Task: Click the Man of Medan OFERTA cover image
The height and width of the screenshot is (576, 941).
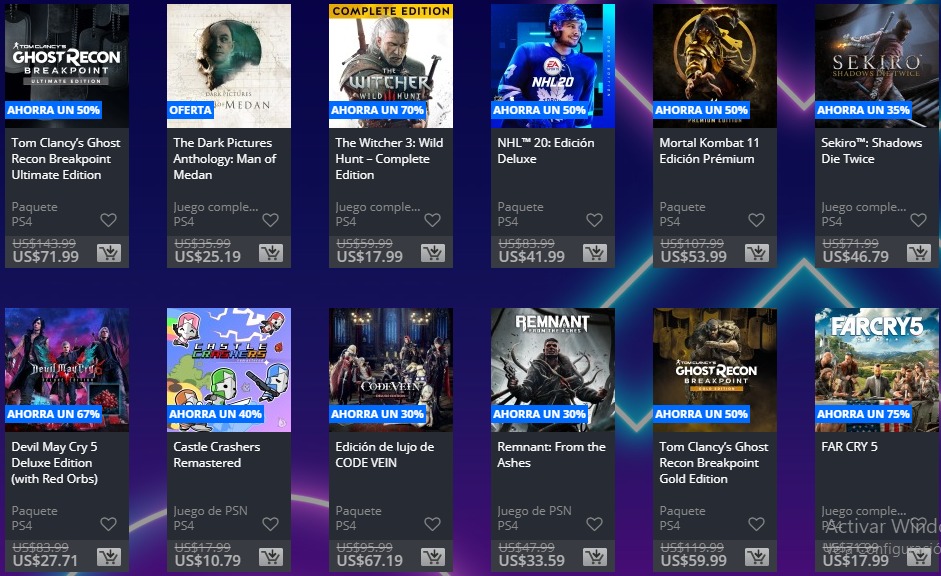Action: (x=229, y=66)
